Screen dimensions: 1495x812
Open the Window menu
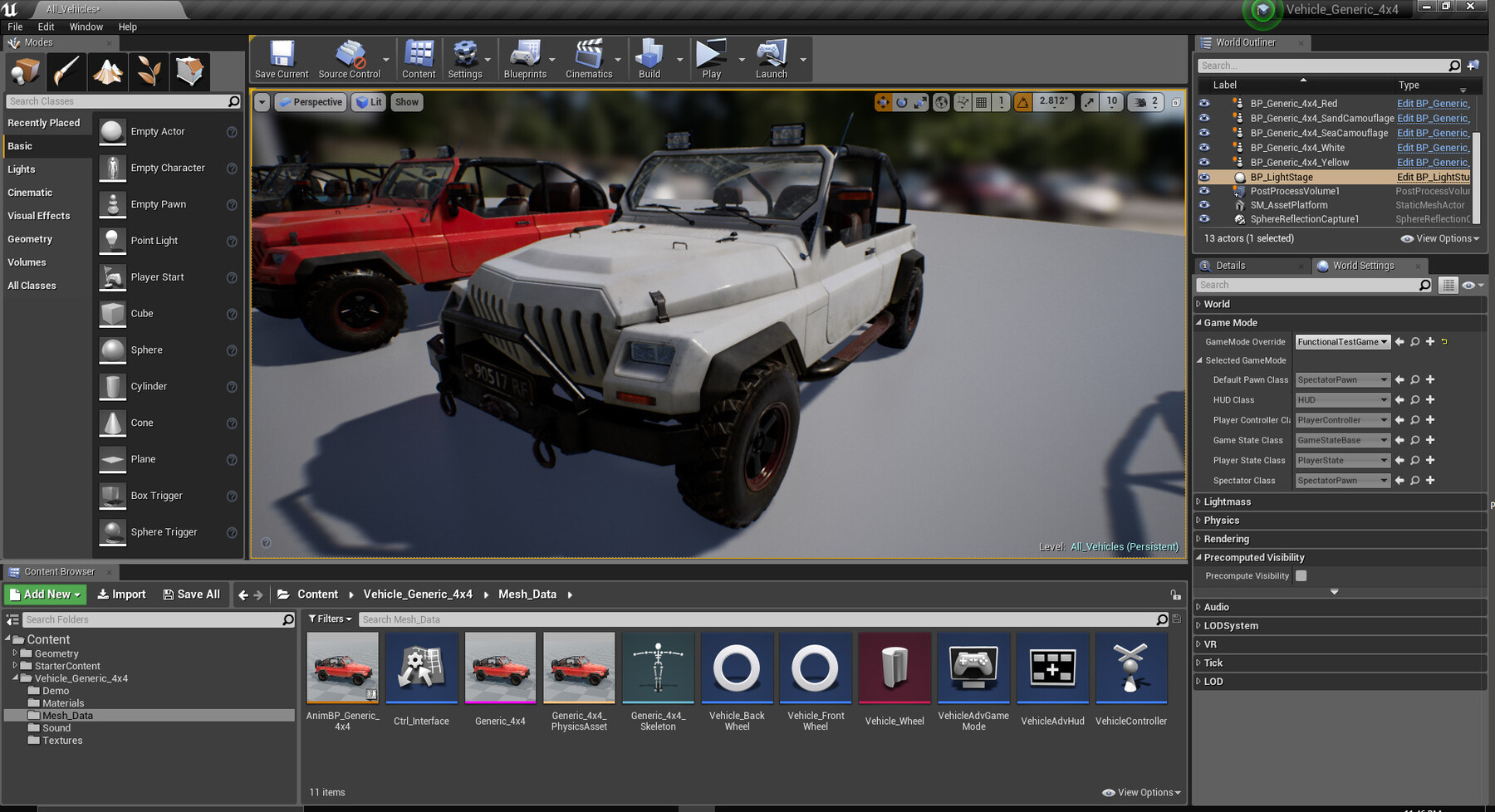[86, 27]
